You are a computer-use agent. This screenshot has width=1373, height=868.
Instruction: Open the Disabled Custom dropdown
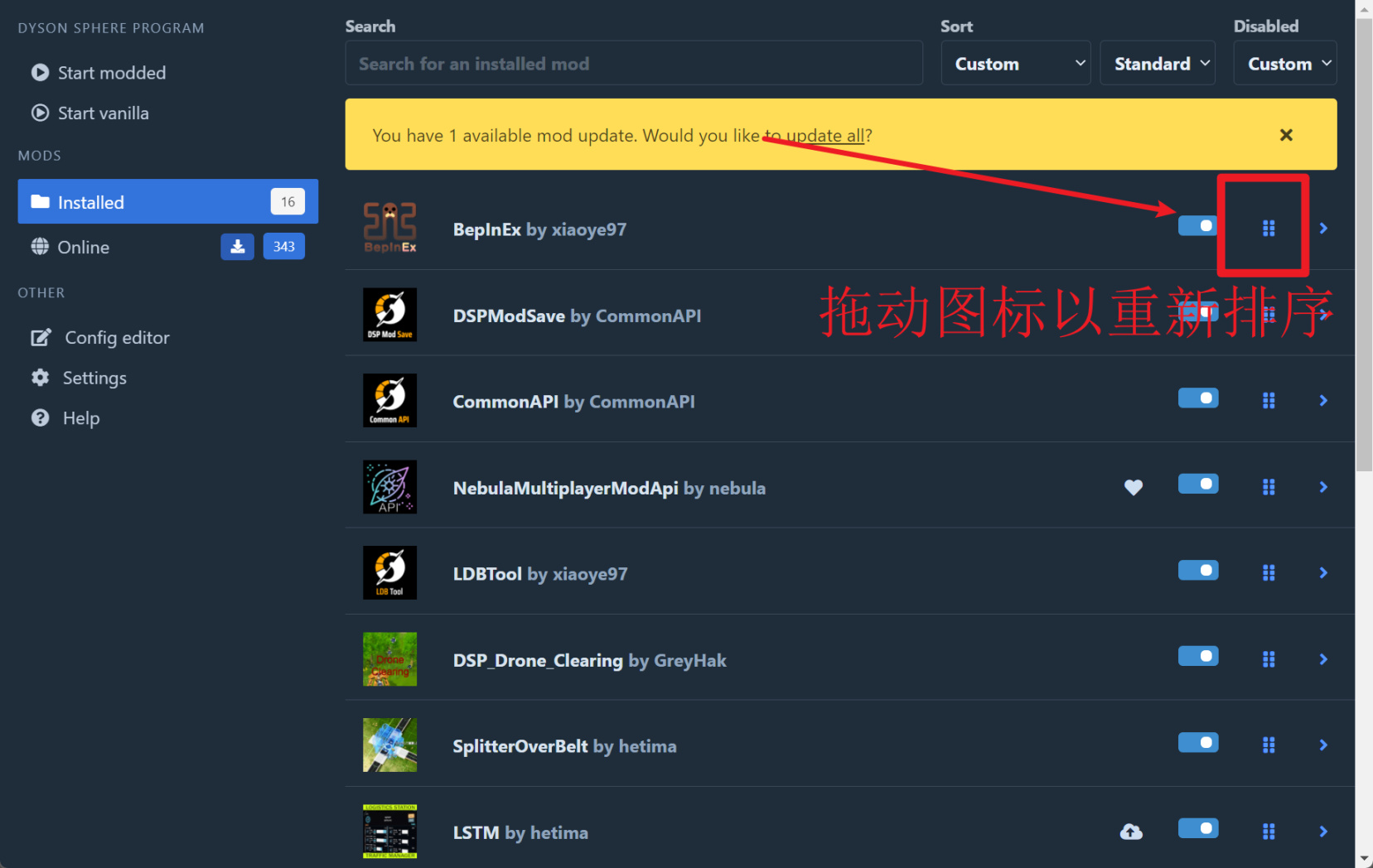(1286, 63)
